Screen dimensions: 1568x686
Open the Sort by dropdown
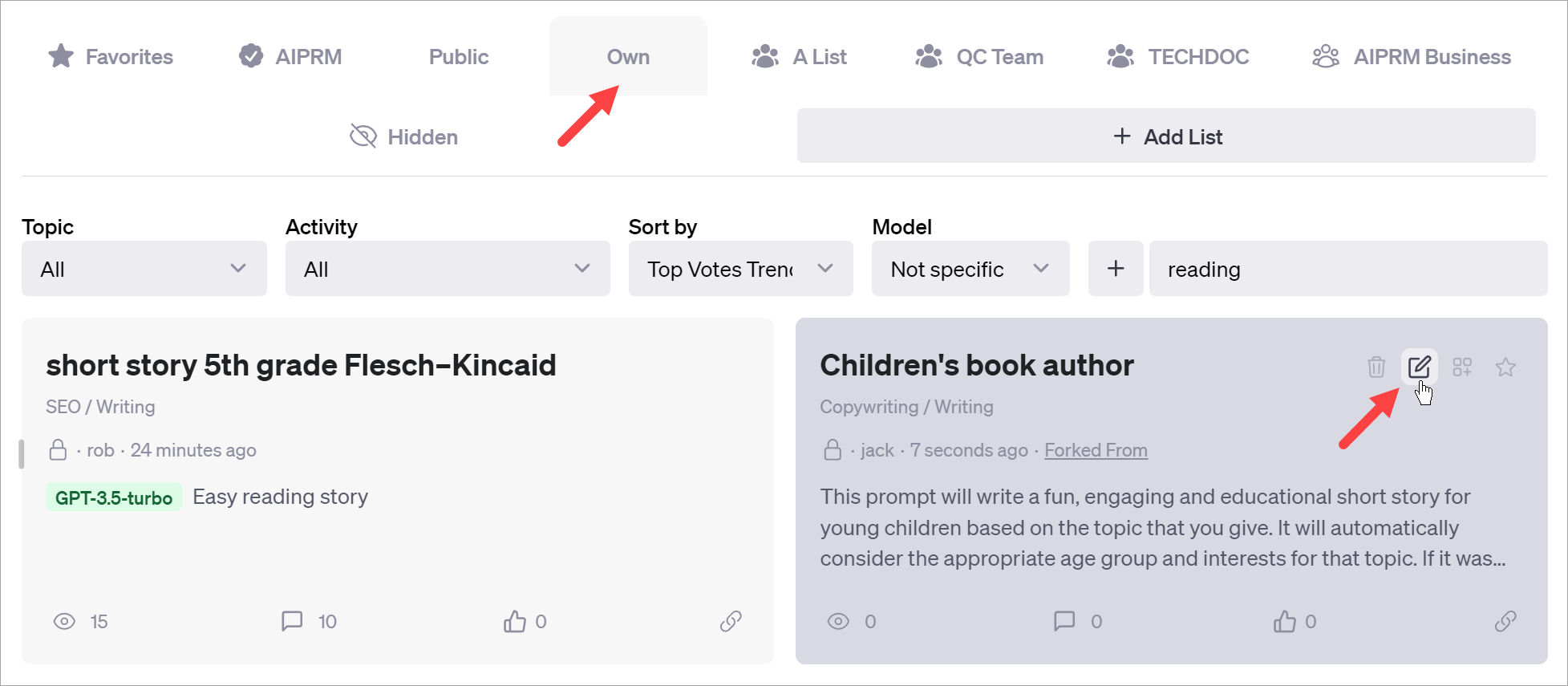(x=739, y=269)
